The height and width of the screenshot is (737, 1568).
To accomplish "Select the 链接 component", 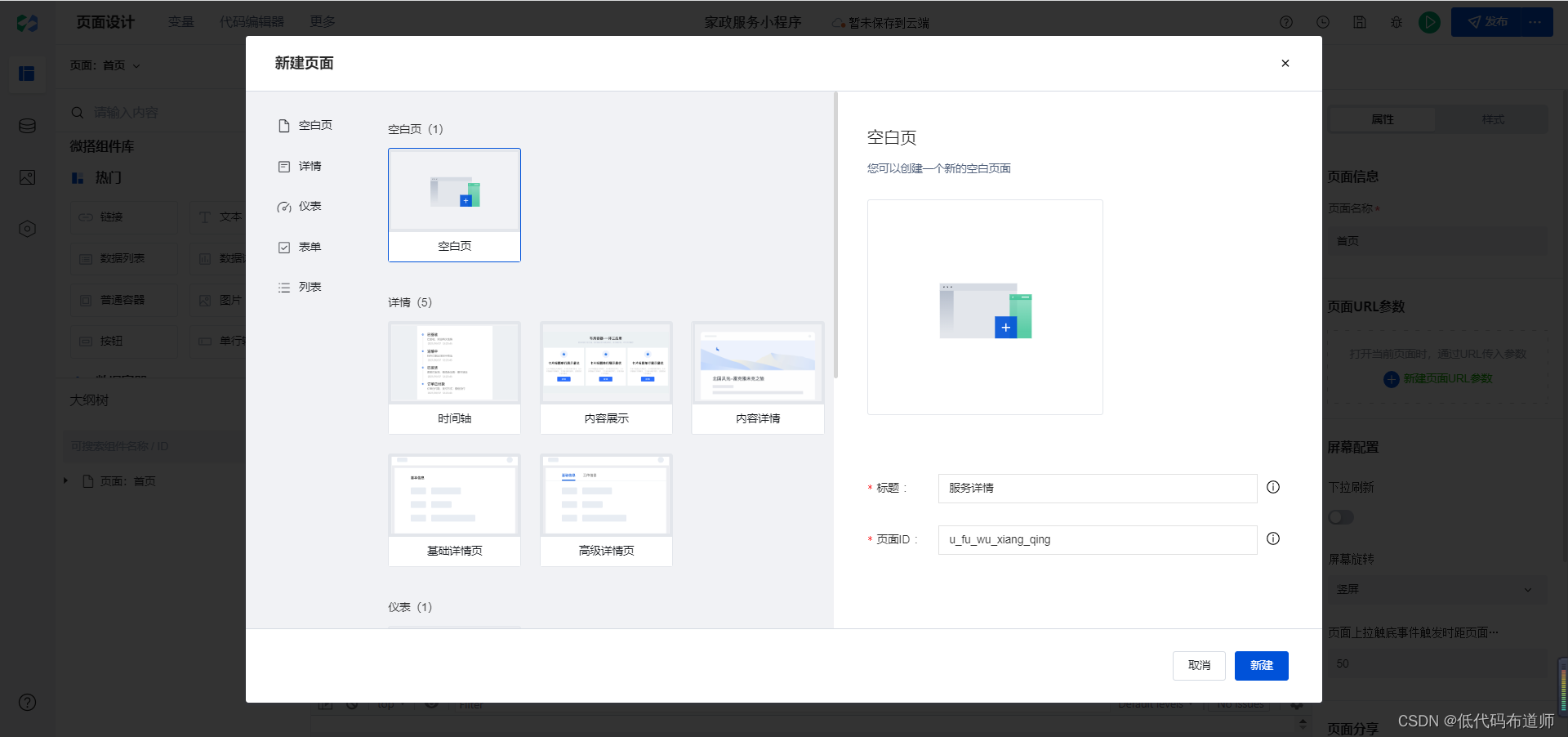I will (123, 217).
